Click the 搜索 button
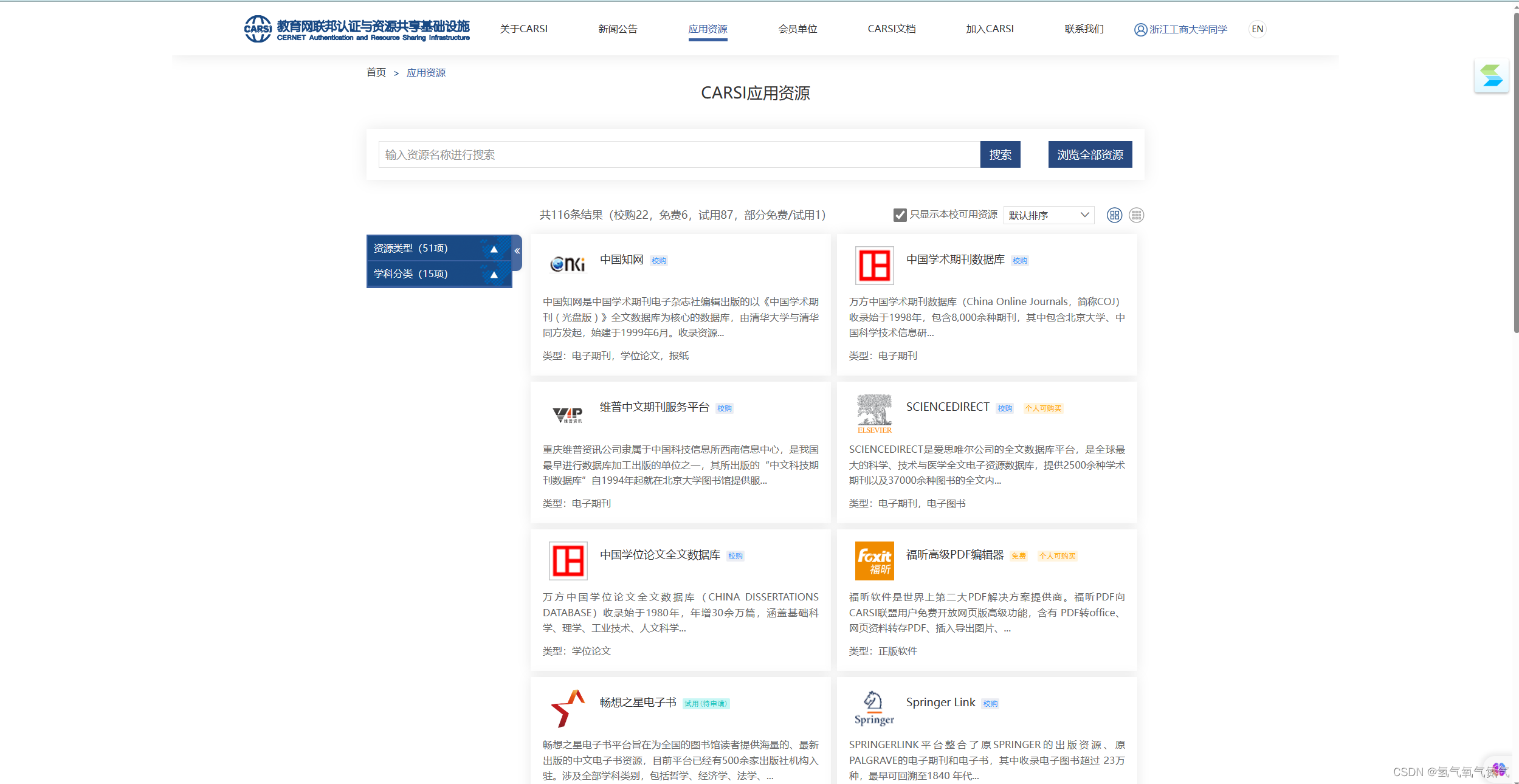 click(1000, 154)
